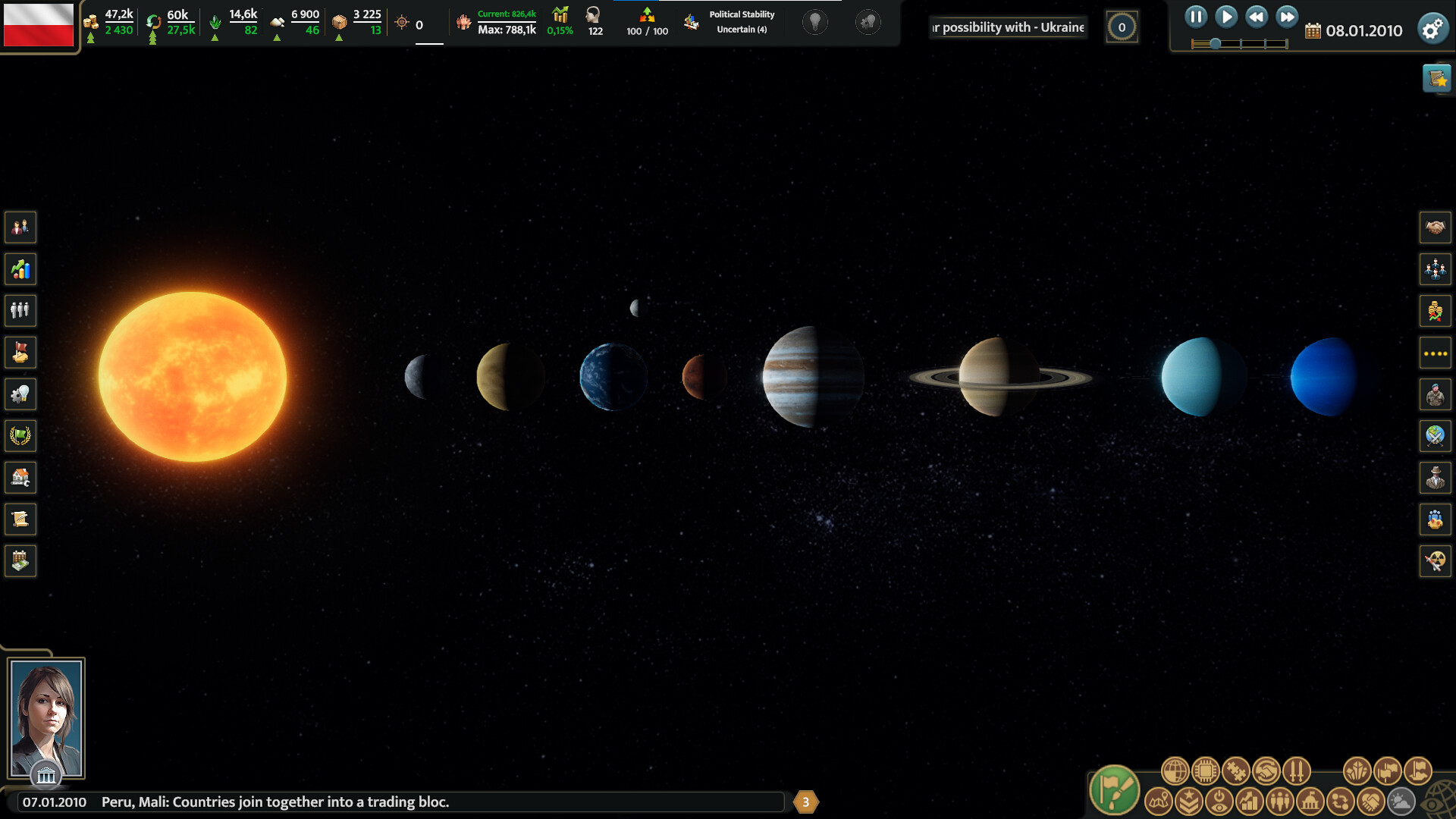This screenshot has width=1456, height=819.
Task: Expand the news list via the hexagon counter
Action: pyautogui.click(x=805, y=800)
